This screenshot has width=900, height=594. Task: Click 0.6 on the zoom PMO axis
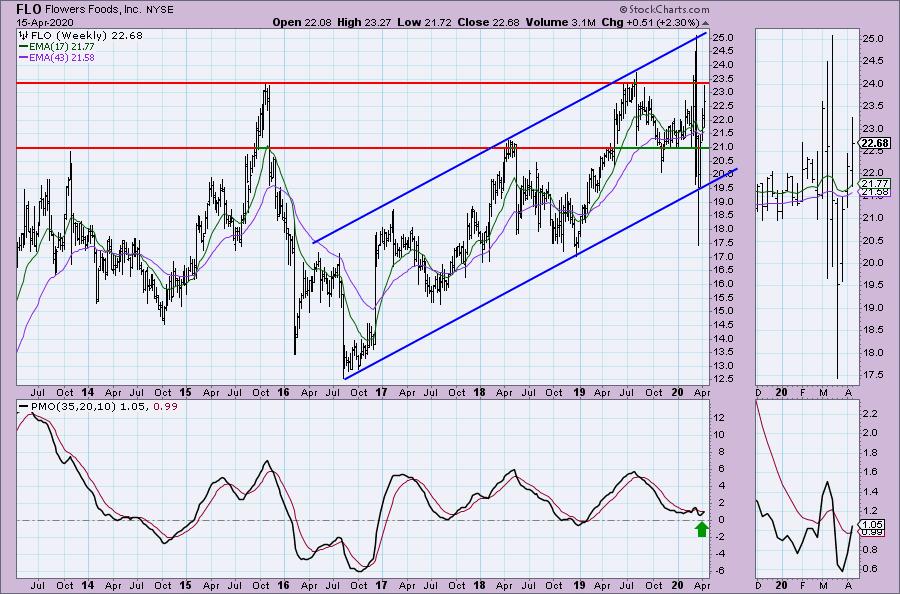coord(870,569)
